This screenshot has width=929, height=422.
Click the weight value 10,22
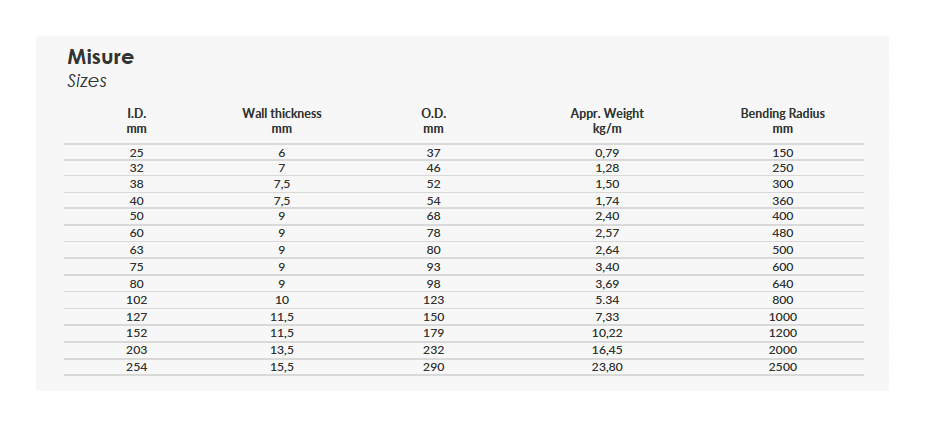click(x=607, y=333)
